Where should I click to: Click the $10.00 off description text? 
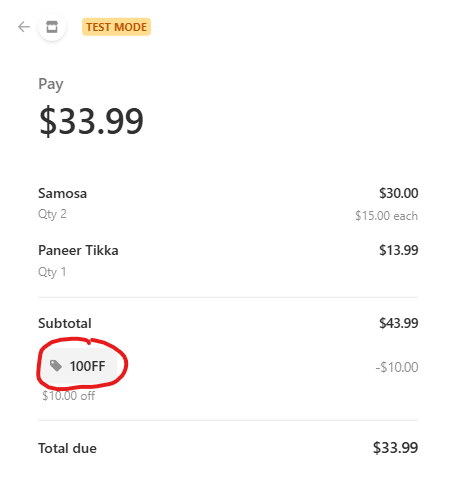coord(69,396)
